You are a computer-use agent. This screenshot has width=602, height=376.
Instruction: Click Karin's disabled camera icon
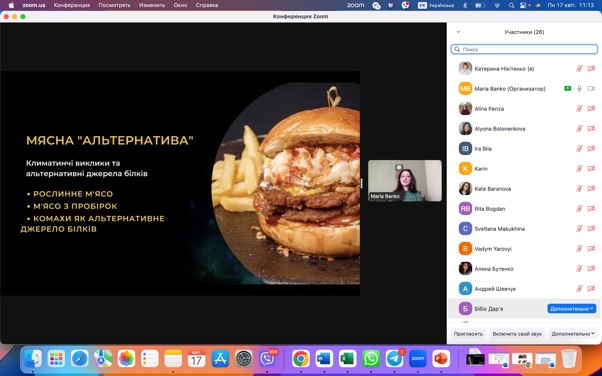pyautogui.click(x=591, y=169)
